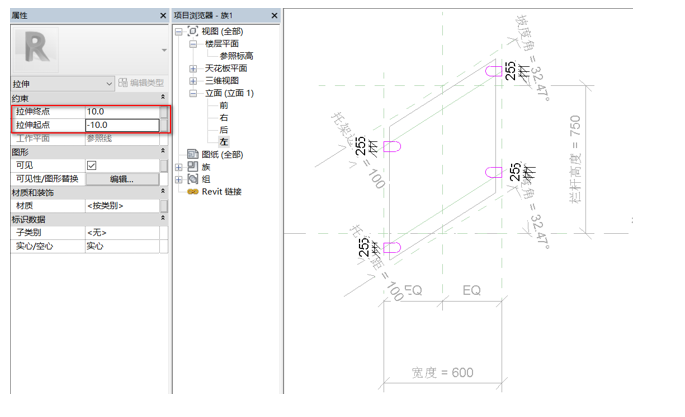Close the 属性 properties panel

163,16
